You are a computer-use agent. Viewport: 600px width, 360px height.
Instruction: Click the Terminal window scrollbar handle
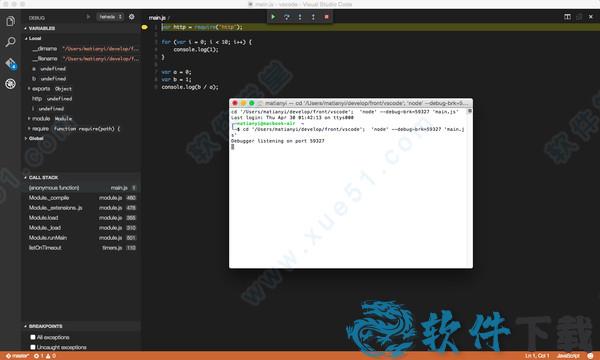470,111
